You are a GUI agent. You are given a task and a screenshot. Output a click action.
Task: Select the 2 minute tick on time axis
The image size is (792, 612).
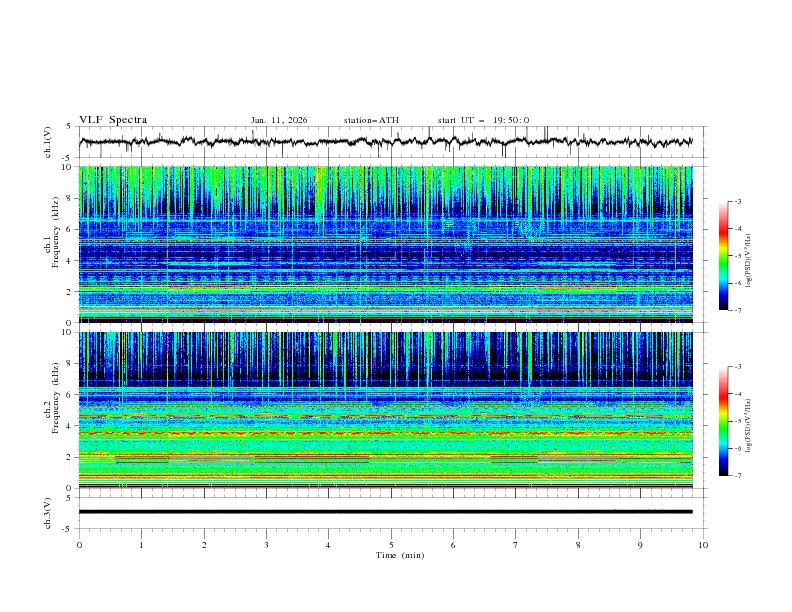coord(204,545)
